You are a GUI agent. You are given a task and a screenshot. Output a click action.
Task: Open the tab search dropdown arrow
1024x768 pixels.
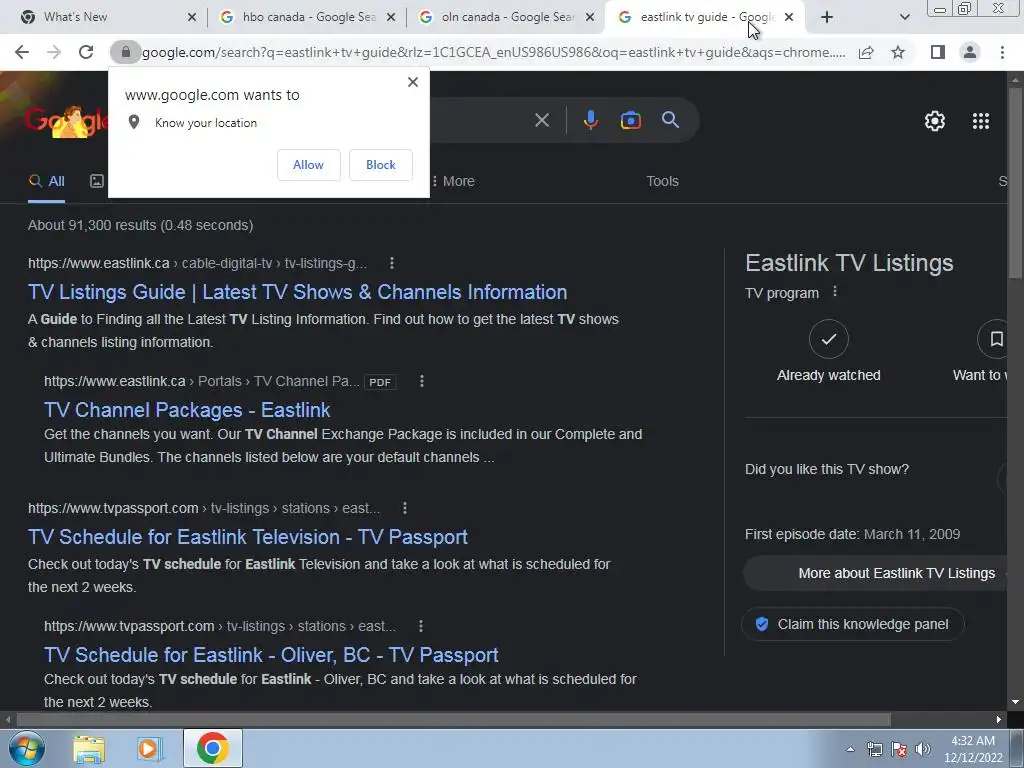tap(904, 17)
